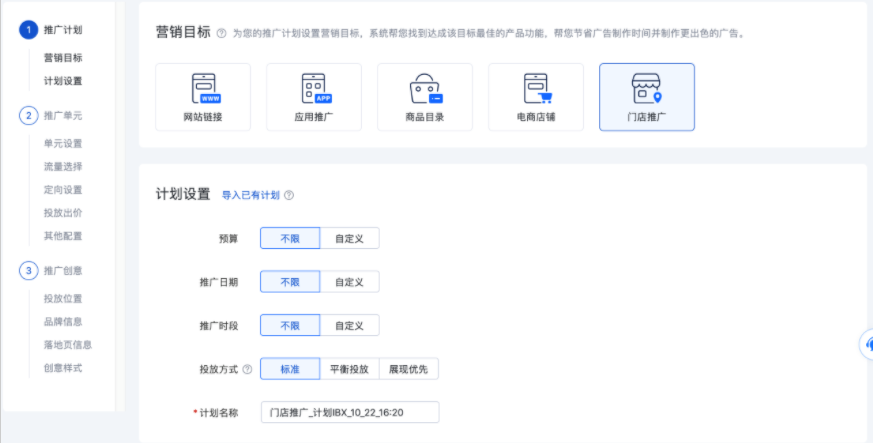873x443 pixels.
Task: Jump to 定向设置 in the sidebar
Action: click(63, 190)
